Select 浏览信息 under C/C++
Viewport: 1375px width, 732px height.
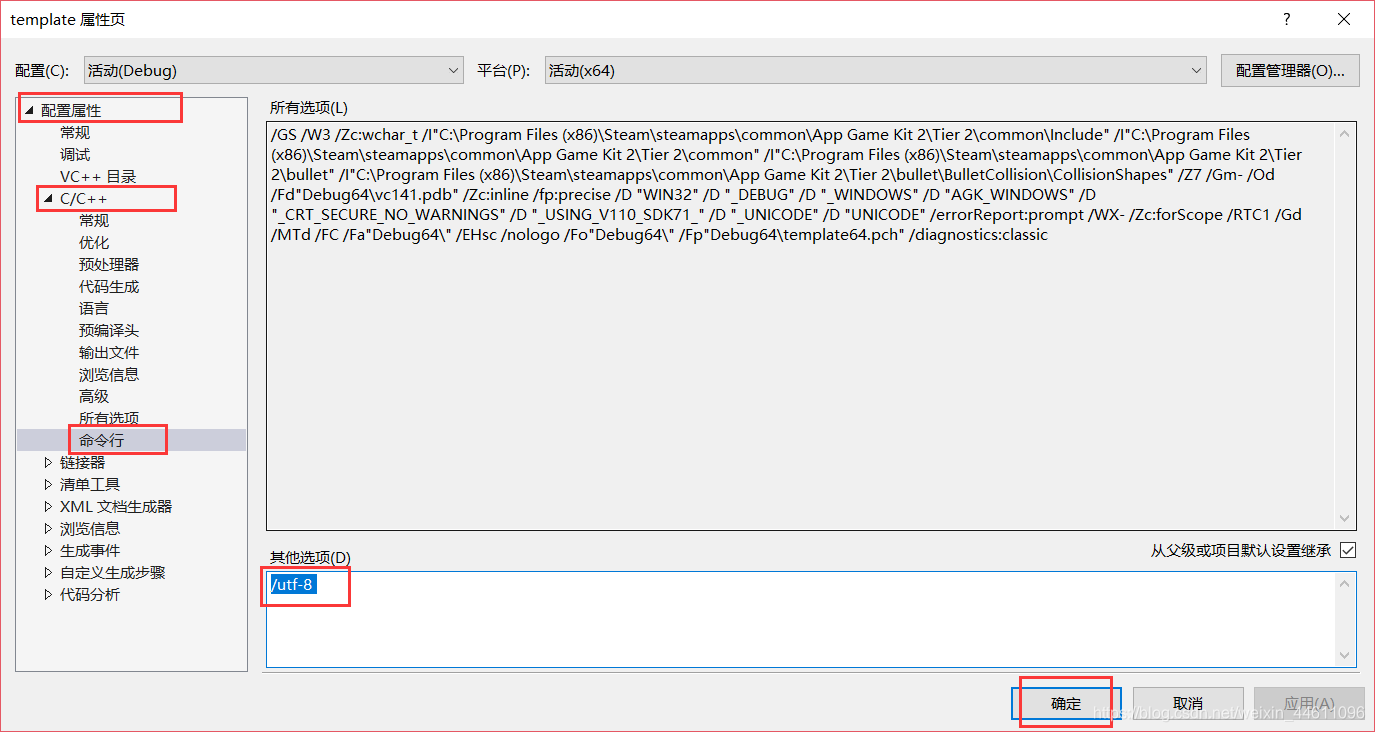point(109,375)
